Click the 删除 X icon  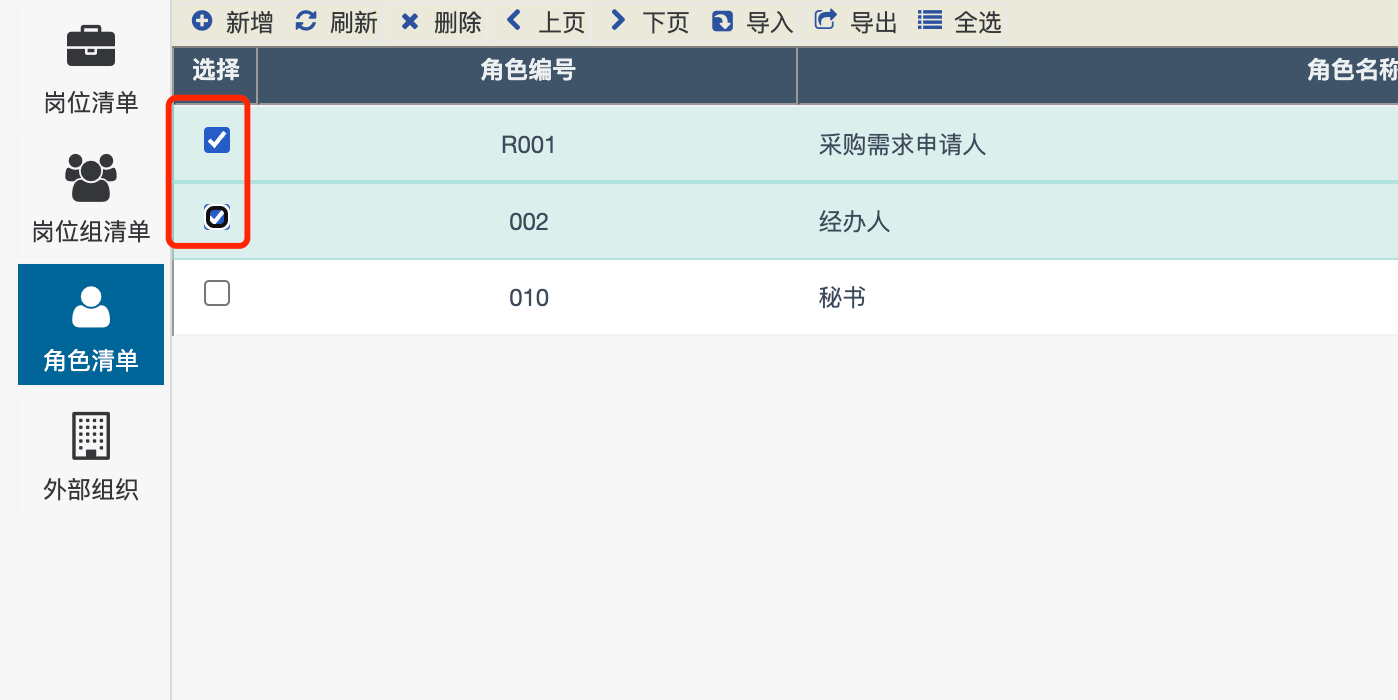(x=409, y=21)
